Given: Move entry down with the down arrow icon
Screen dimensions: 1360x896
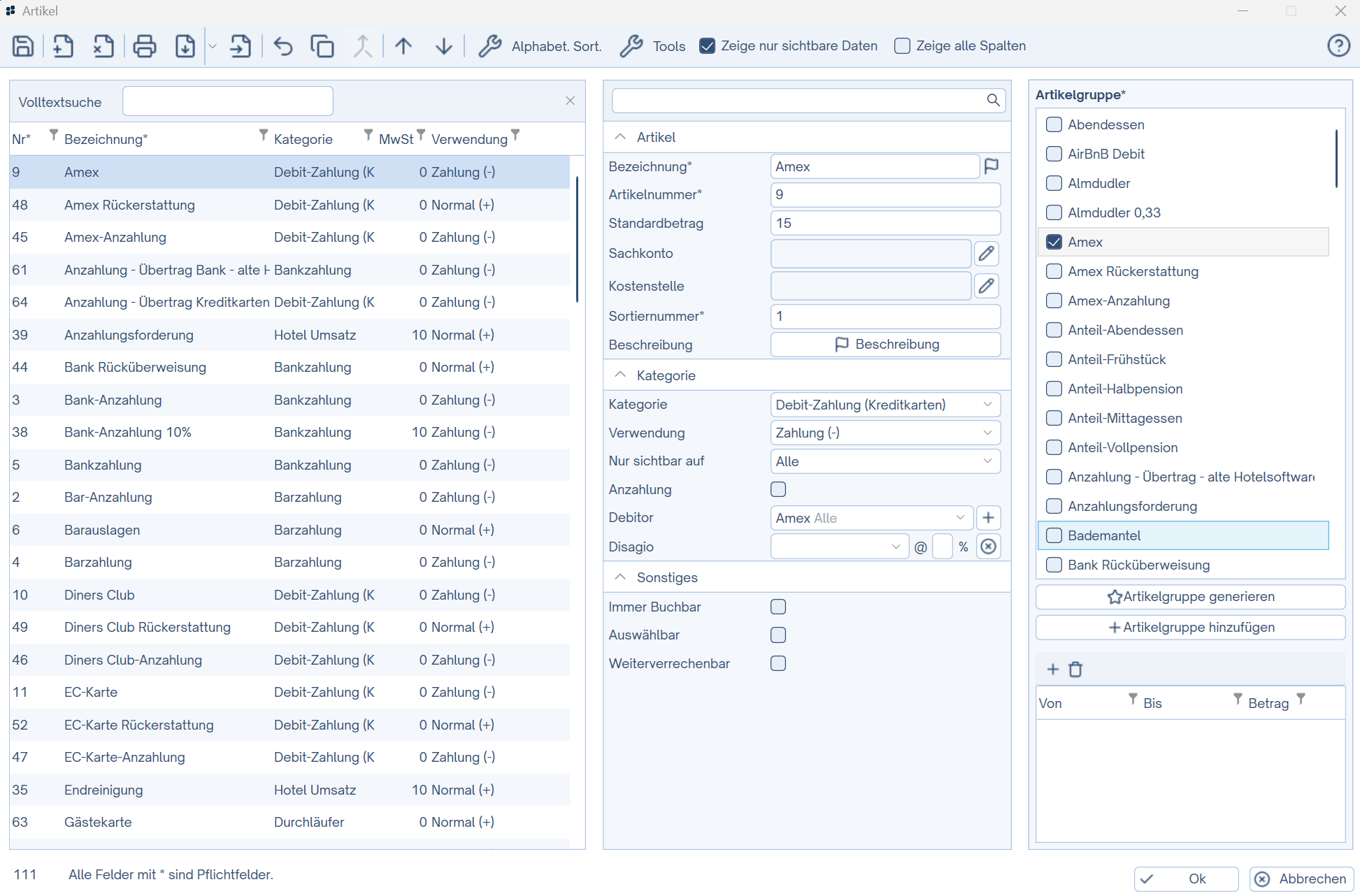Looking at the screenshot, I should (x=443, y=46).
